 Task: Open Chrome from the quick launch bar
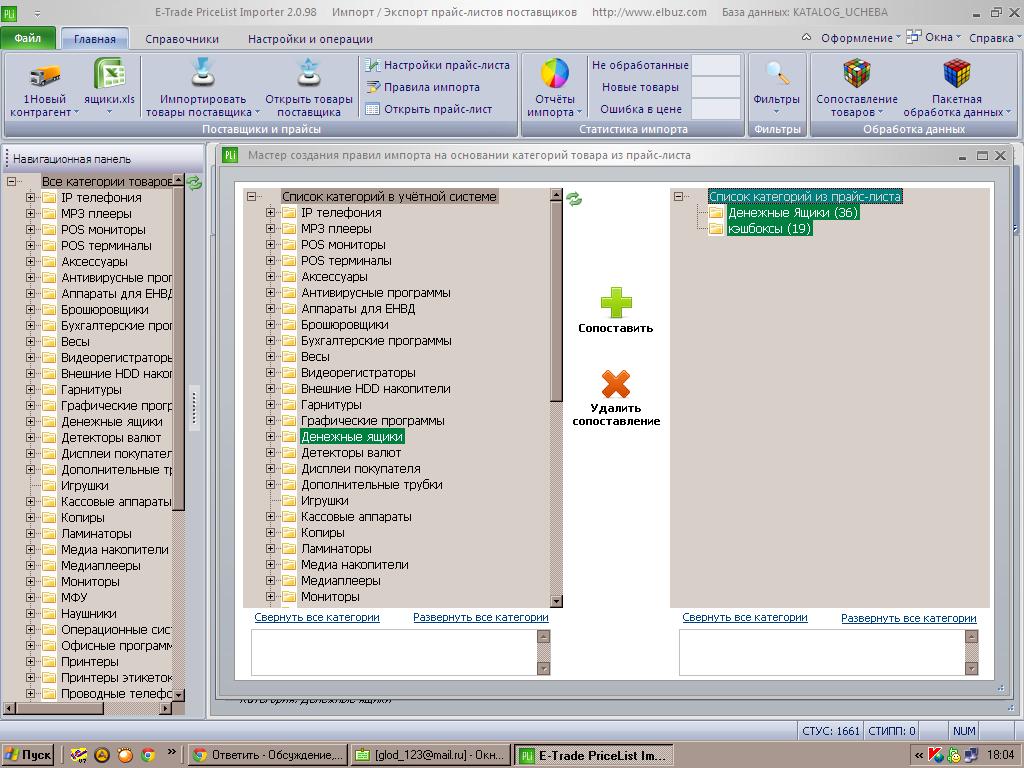click(148, 755)
